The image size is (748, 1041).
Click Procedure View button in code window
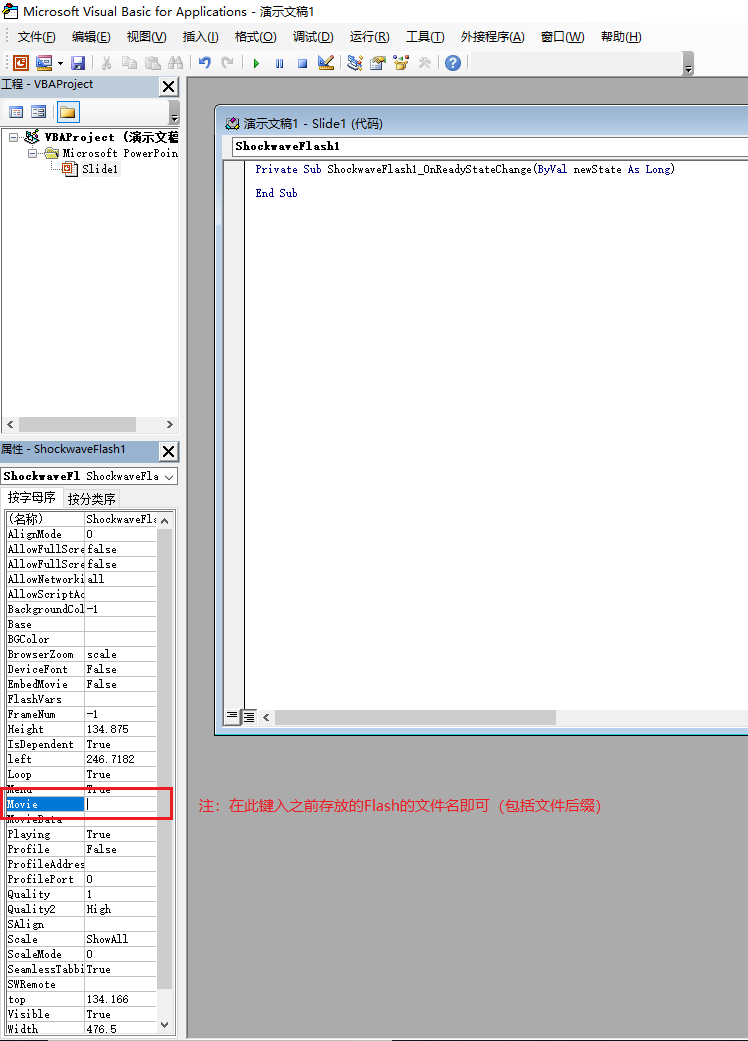coord(232,716)
